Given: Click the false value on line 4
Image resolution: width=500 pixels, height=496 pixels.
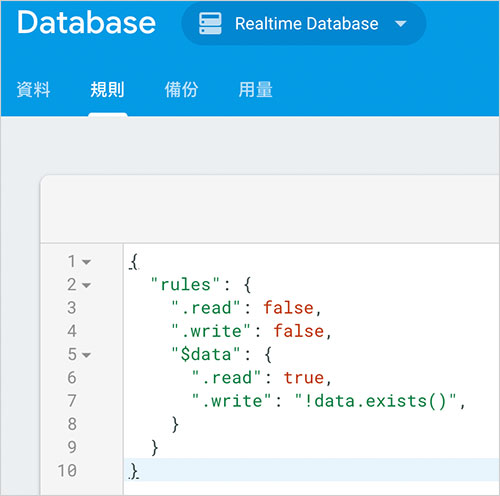Looking at the screenshot, I should point(299,331).
